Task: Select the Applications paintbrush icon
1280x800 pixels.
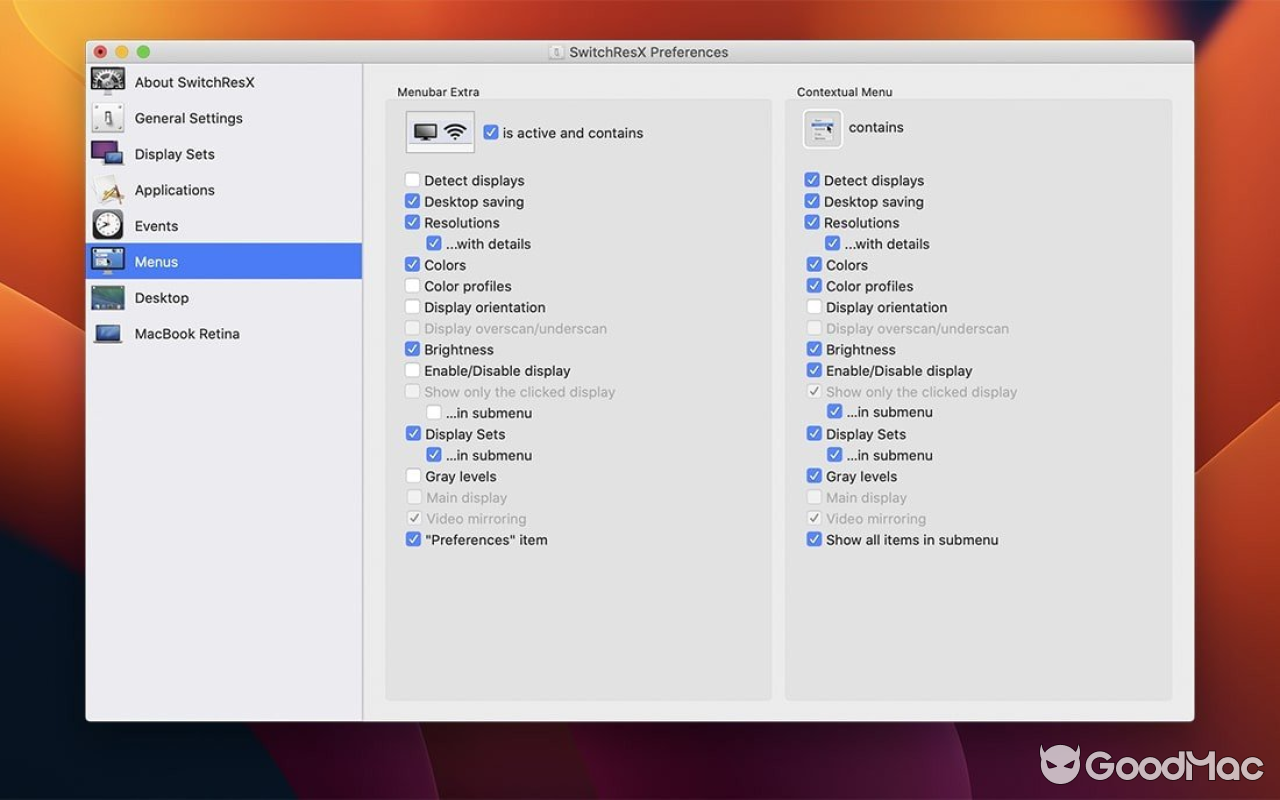Action: (107, 190)
